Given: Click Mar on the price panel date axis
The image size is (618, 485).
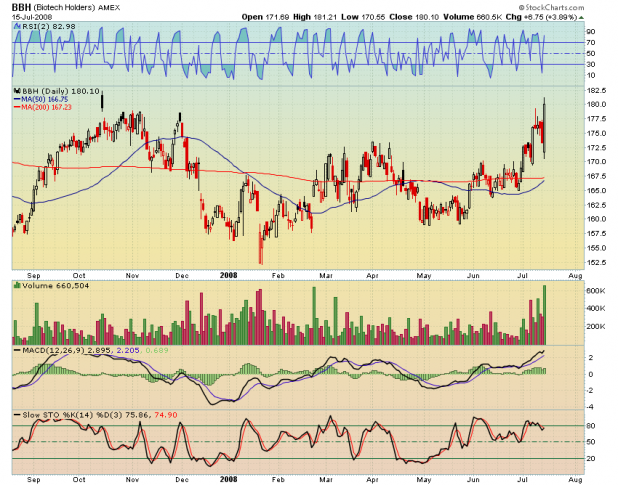Looking at the screenshot, I should [x=326, y=276].
